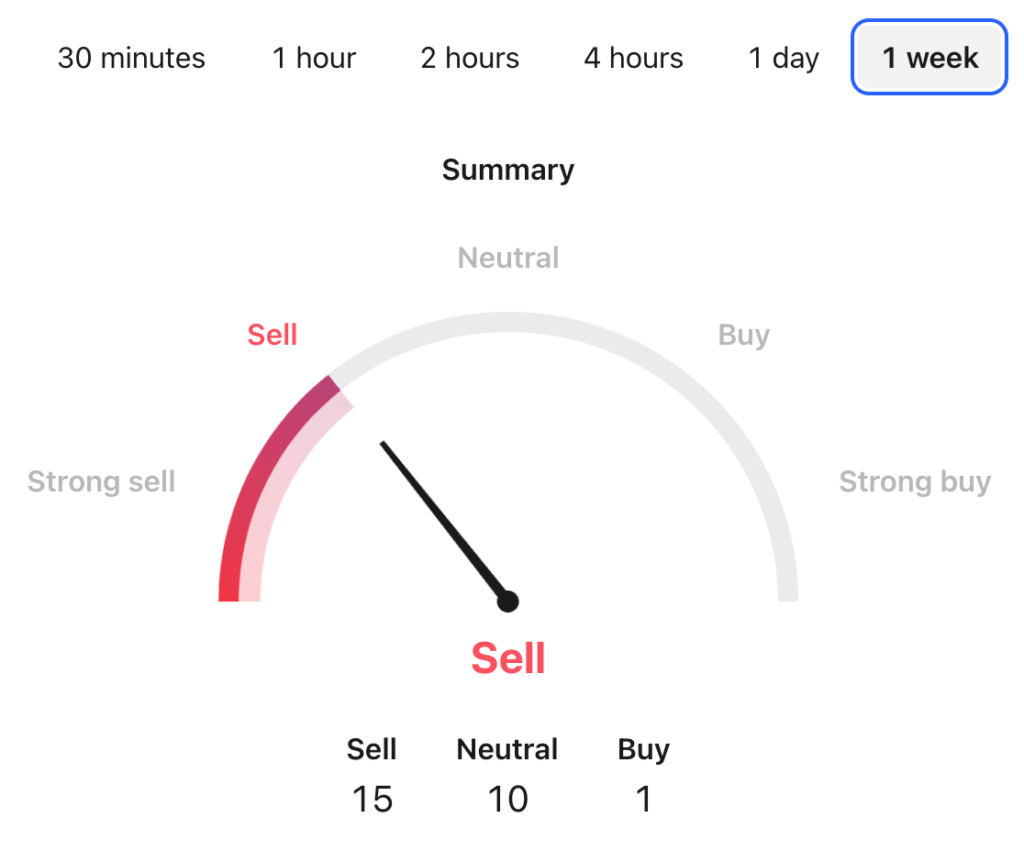
Task: Click the Sell count showing 15
Action: tap(372, 799)
